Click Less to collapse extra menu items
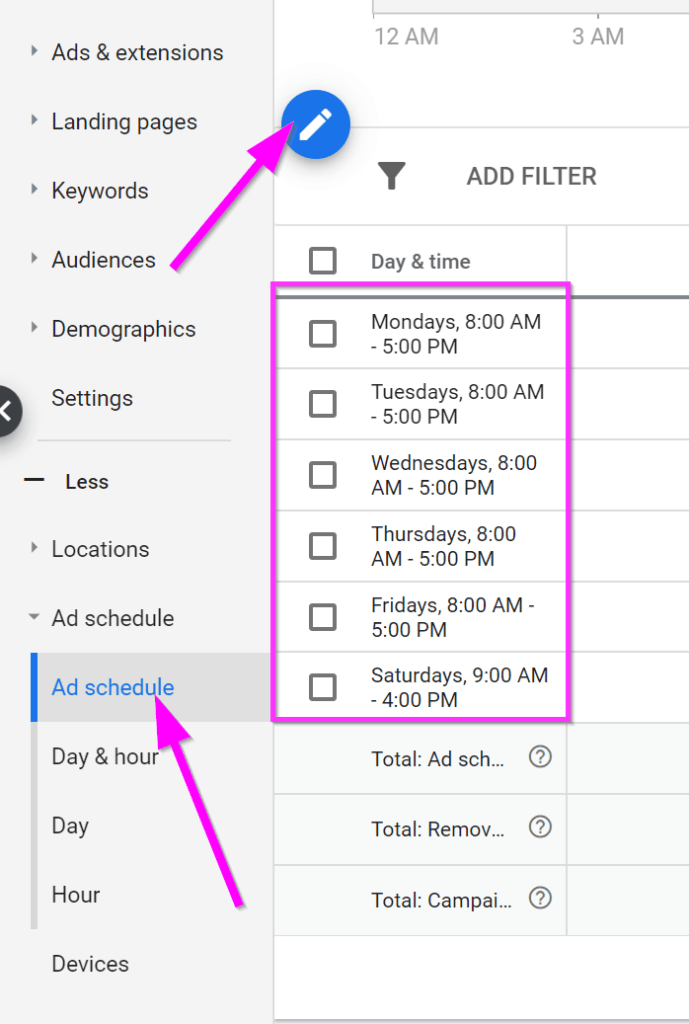This screenshot has height=1024, width=689. pos(86,482)
